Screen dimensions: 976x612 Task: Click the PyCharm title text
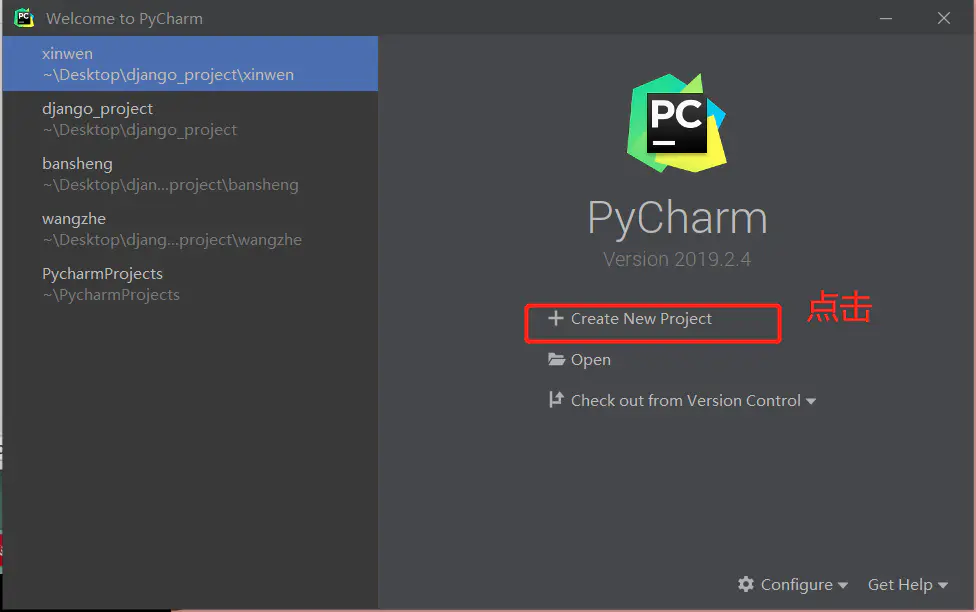pyautogui.click(x=677, y=218)
